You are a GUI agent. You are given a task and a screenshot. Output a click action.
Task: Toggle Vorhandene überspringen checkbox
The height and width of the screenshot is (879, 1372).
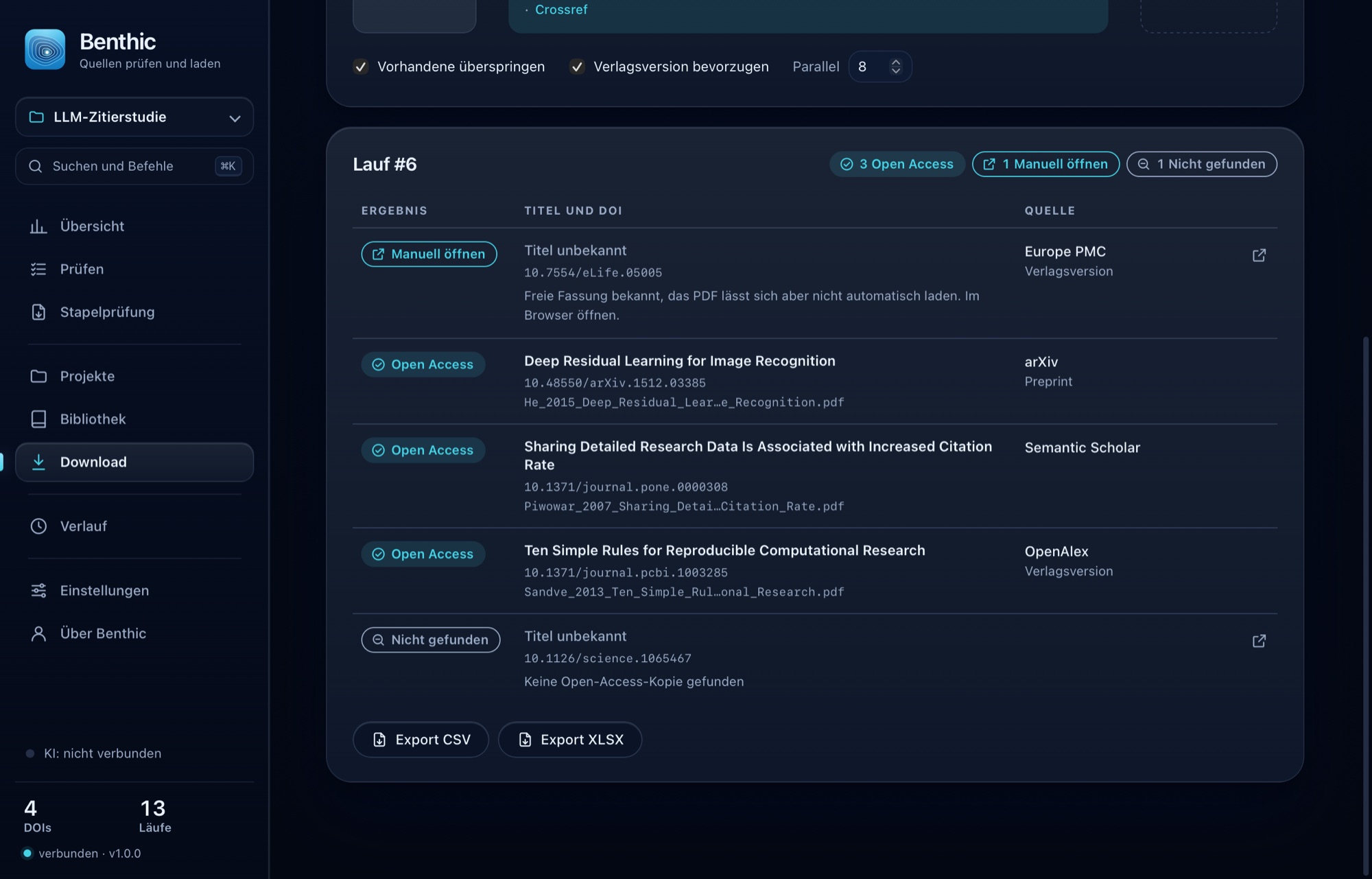pos(360,67)
